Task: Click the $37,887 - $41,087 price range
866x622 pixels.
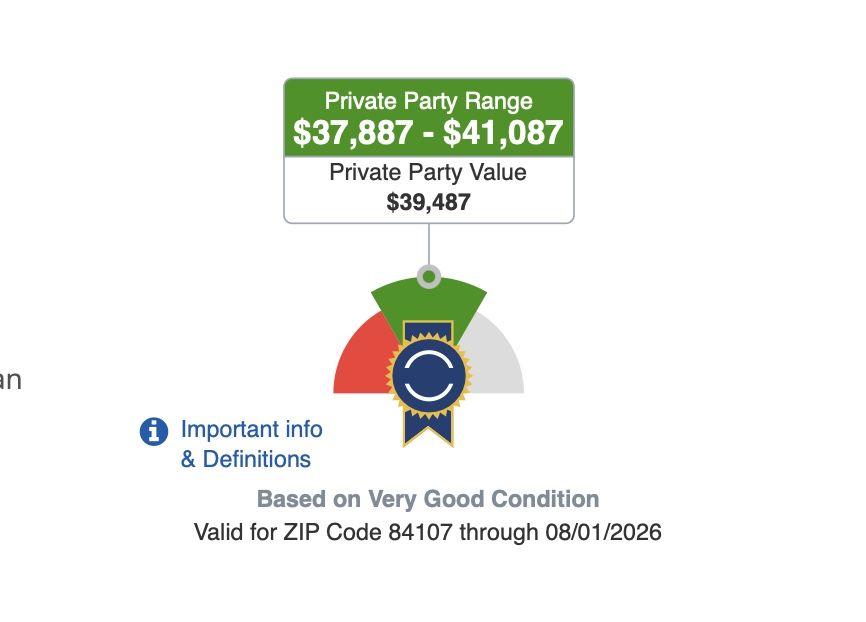Action: [429, 133]
